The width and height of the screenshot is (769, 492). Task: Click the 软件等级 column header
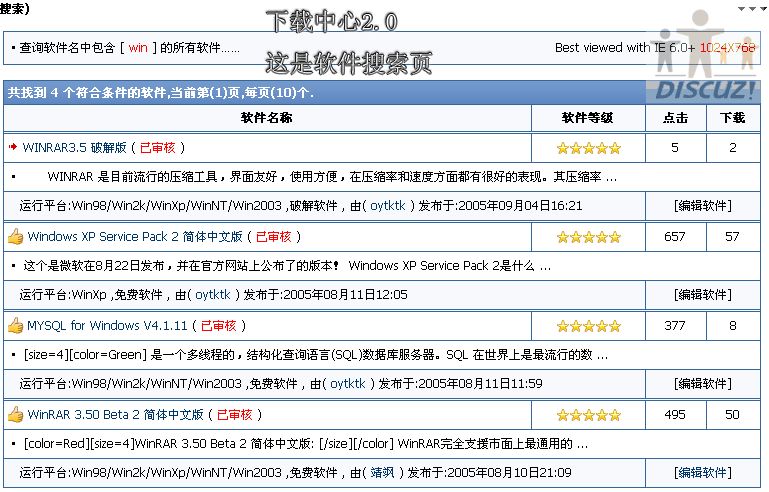coord(588,118)
